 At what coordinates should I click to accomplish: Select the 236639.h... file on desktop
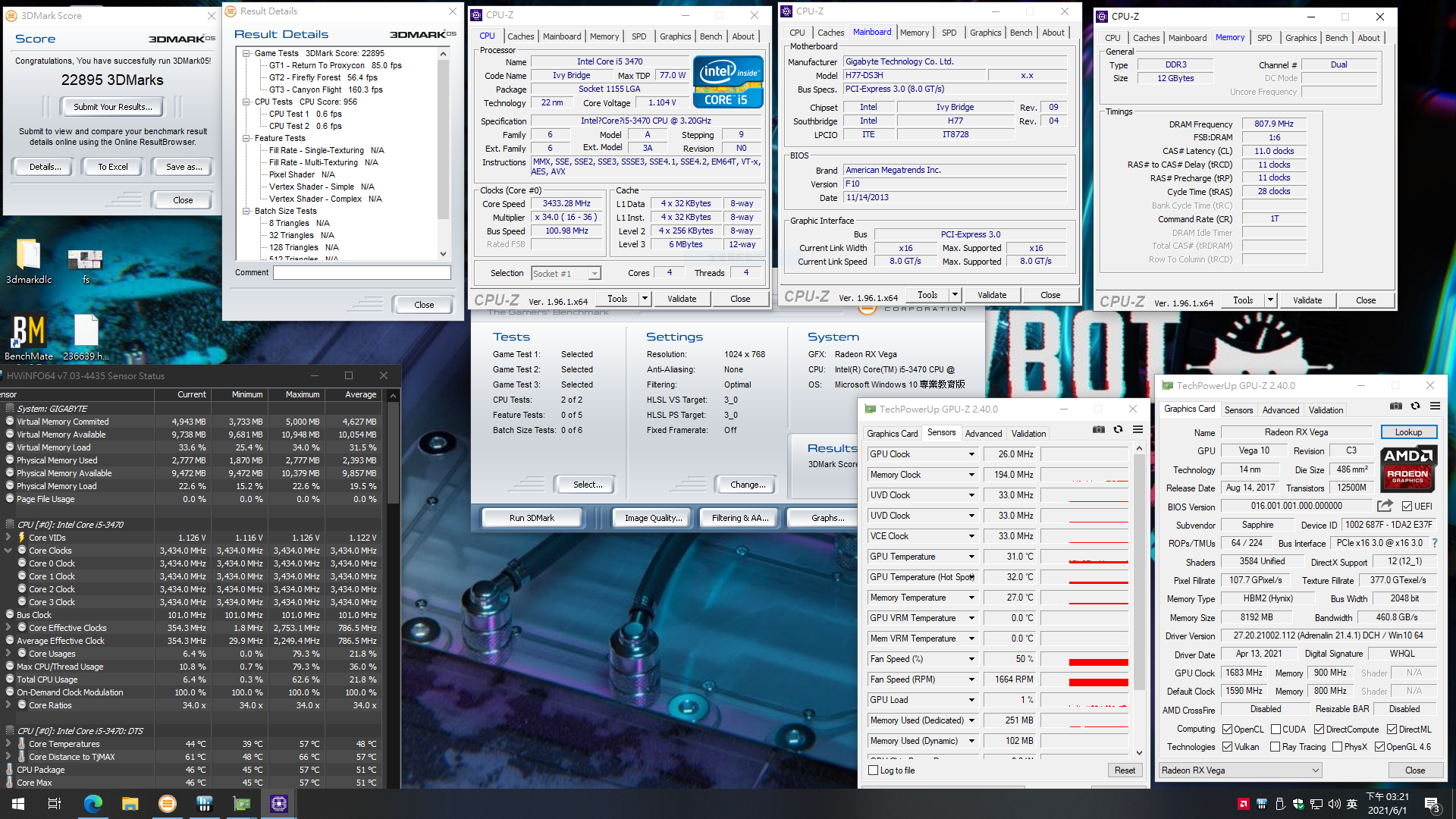(x=86, y=337)
